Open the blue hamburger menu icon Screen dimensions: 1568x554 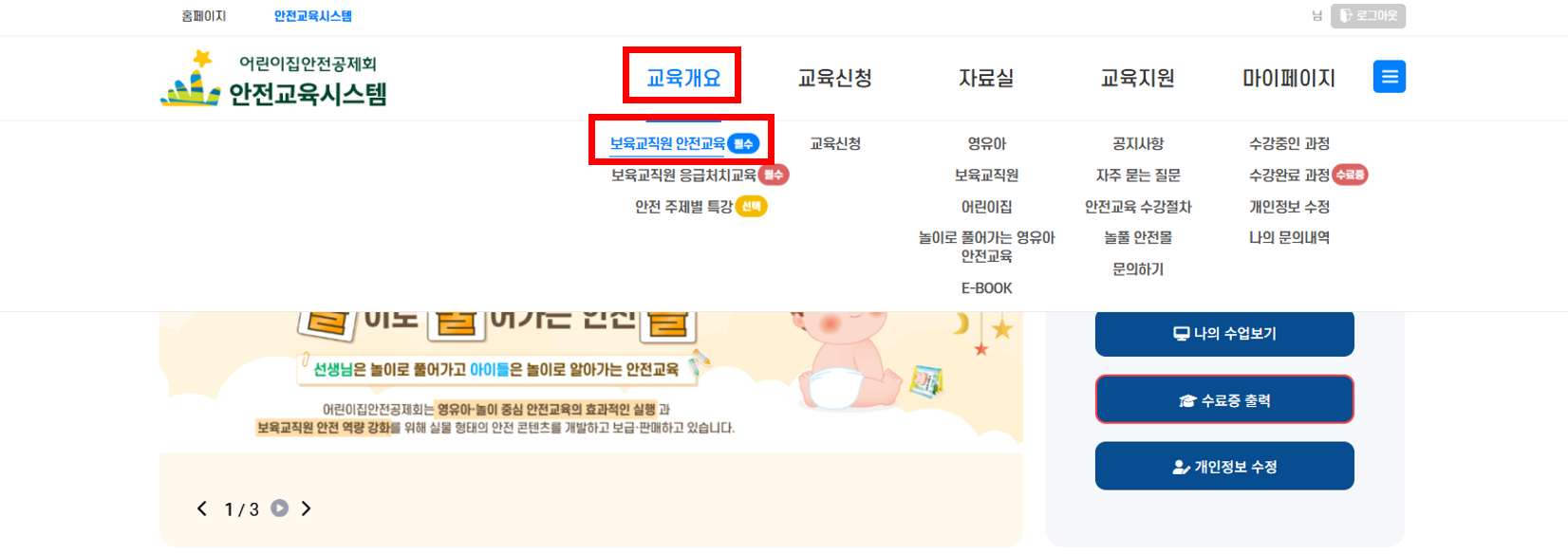click(1389, 77)
